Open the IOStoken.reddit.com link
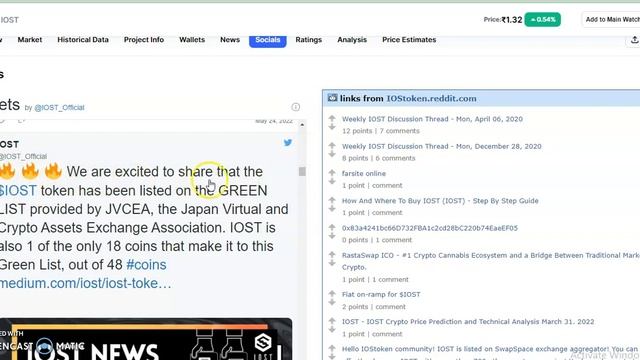Viewport: 640px width, 360px height. (x=431, y=98)
